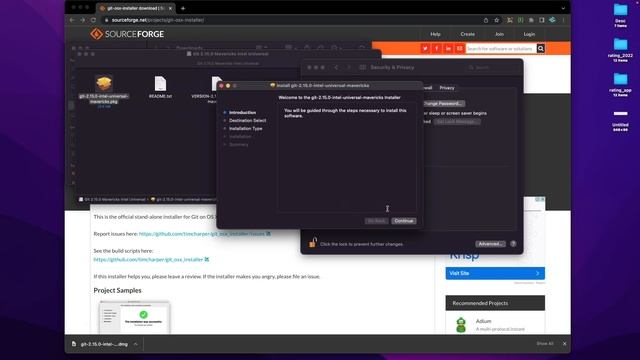Click the search for software input field
Viewport: 640px width, 360px height.
point(501,49)
